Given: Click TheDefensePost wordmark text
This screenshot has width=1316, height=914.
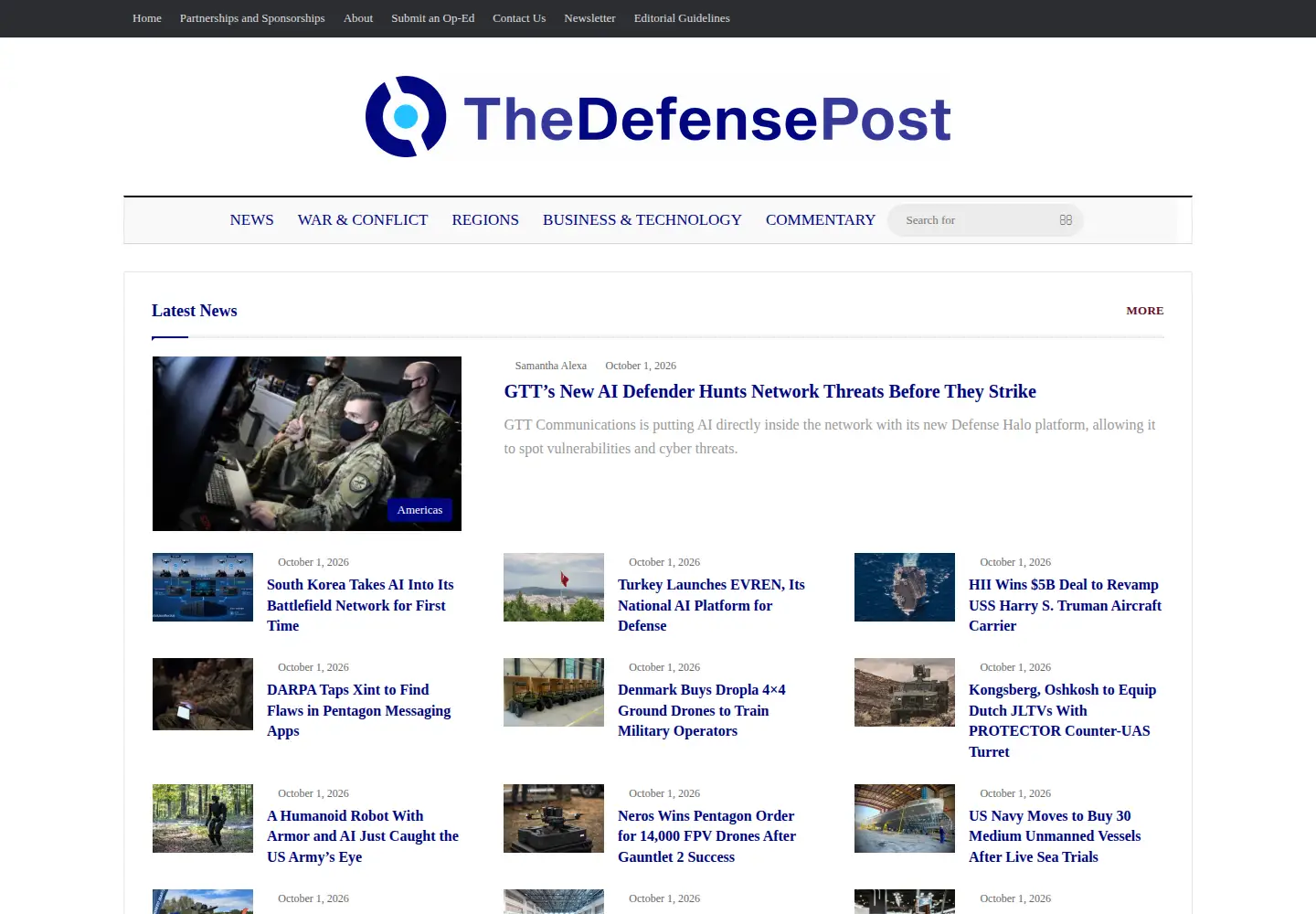Looking at the screenshot, I should point(707,119).
